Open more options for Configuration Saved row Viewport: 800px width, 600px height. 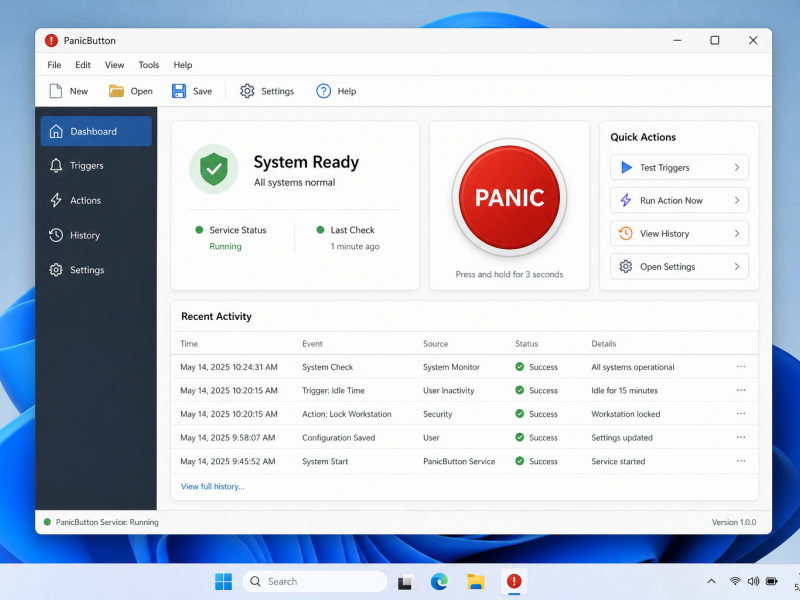tap(741, 437)
